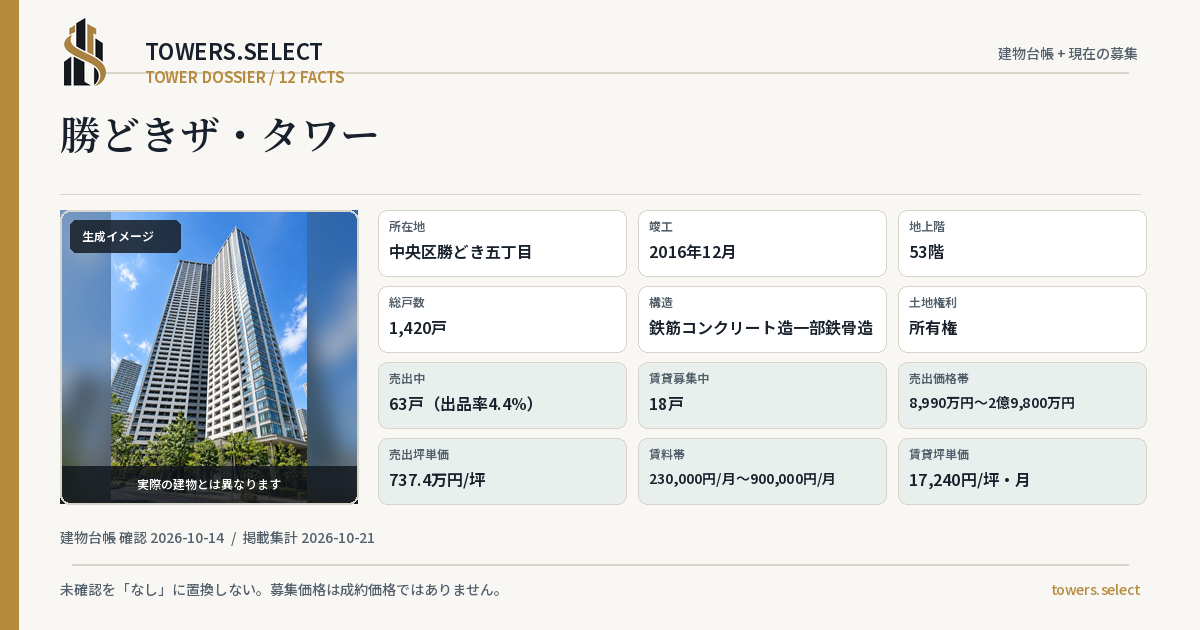Screen dimensions: 1200x630
Task: Click the TOWERS.SELECT tower logo icon
Action: tap(85, 52)
